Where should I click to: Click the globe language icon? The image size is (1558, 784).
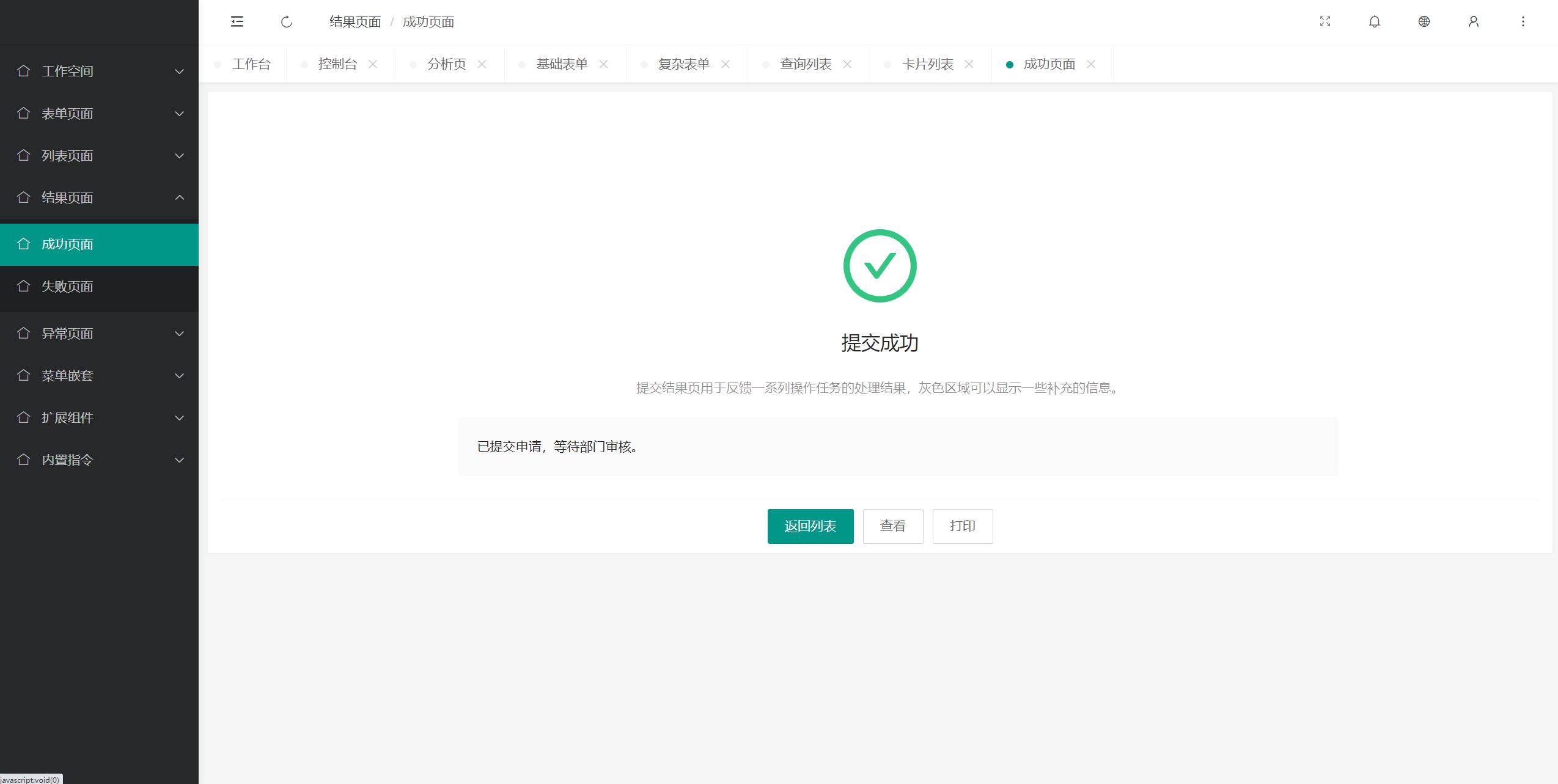1424,22
